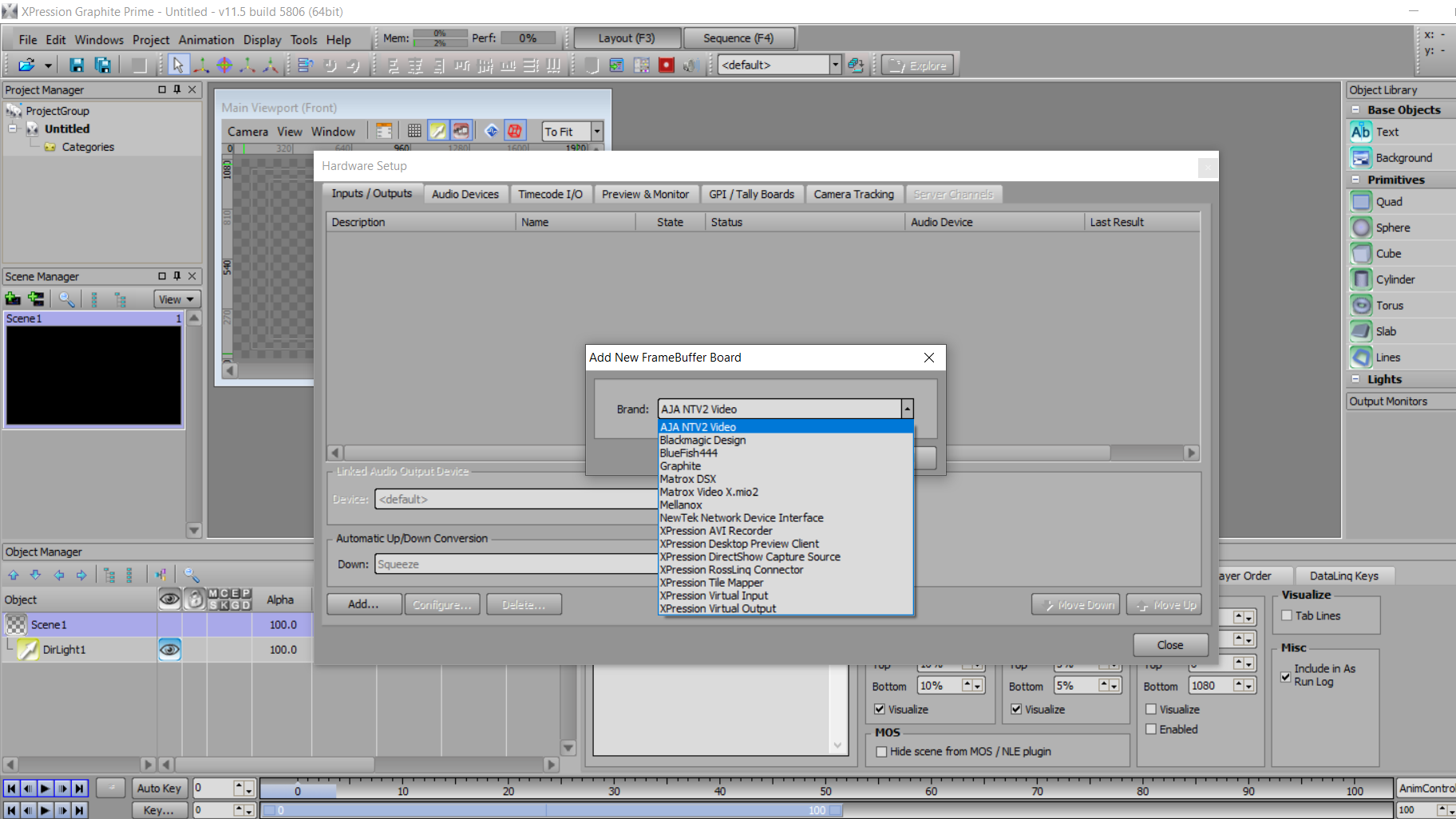Collapse the Brand dropdown arrow
Image resolution: width=1456 pixels, height=819 pixels.
click(x=907, y=409)
